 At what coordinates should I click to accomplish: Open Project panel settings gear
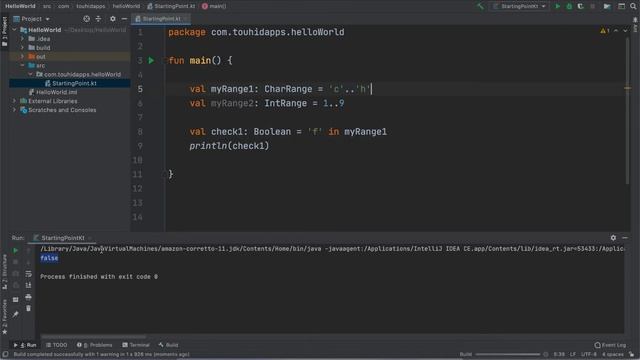(113, 19)
